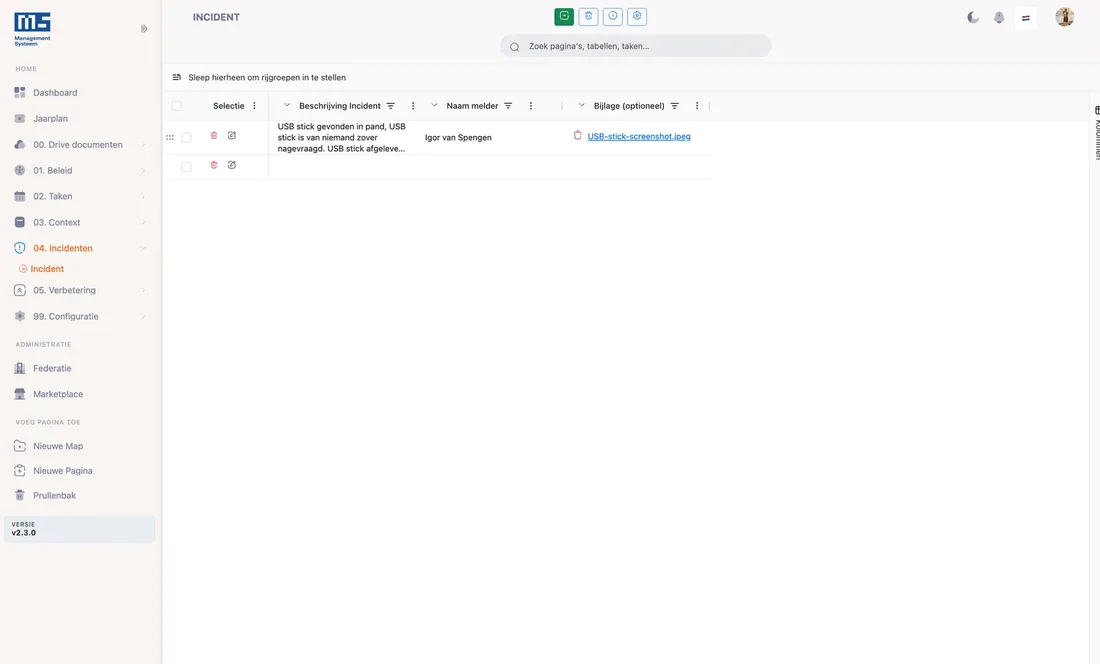Open the notifications bell
The height and width of the screenshot is (664, 1100).
[x=999, y=18]
